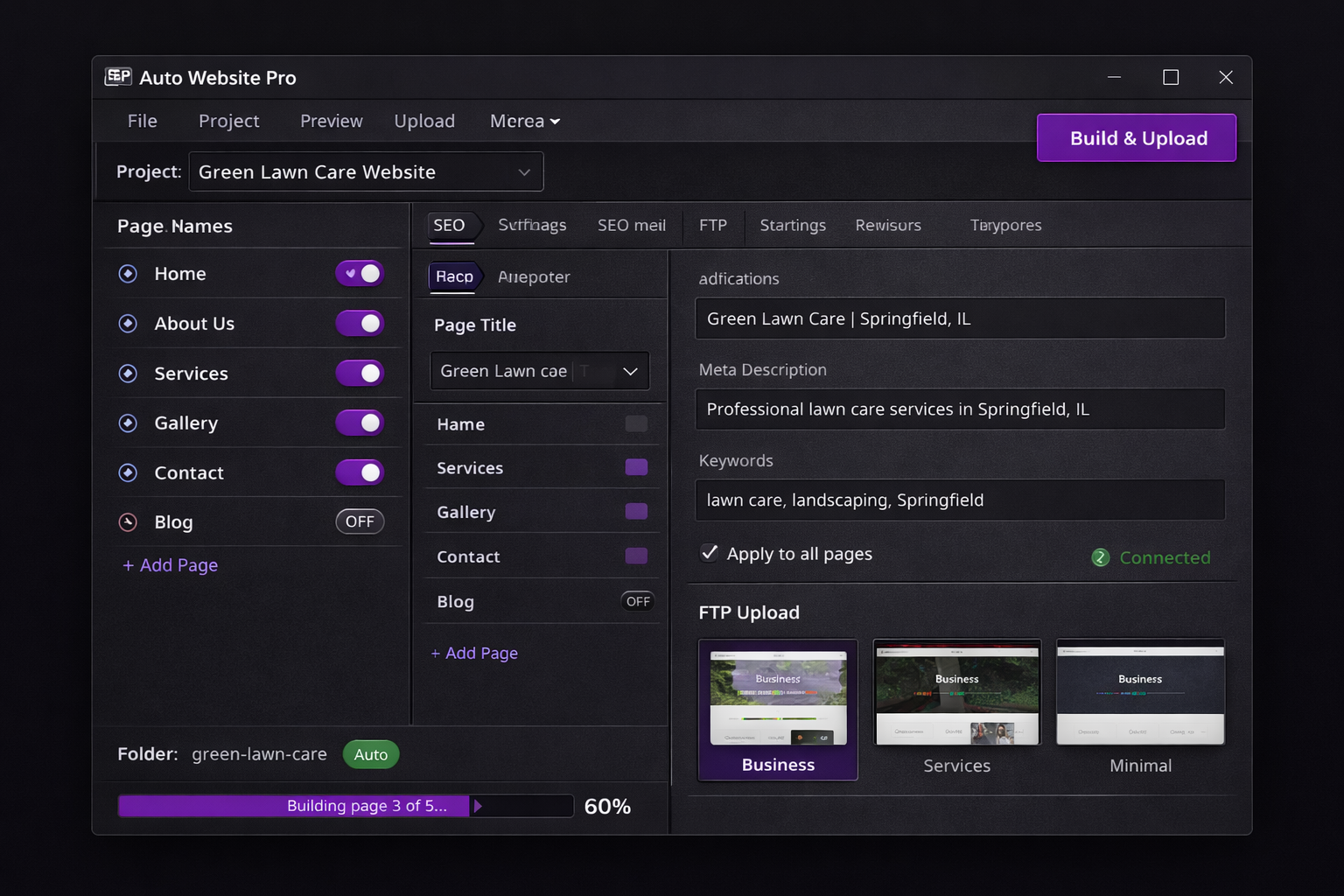
Task: Click the Blog clock icon in sidebar
Action: tap(128, 521)
